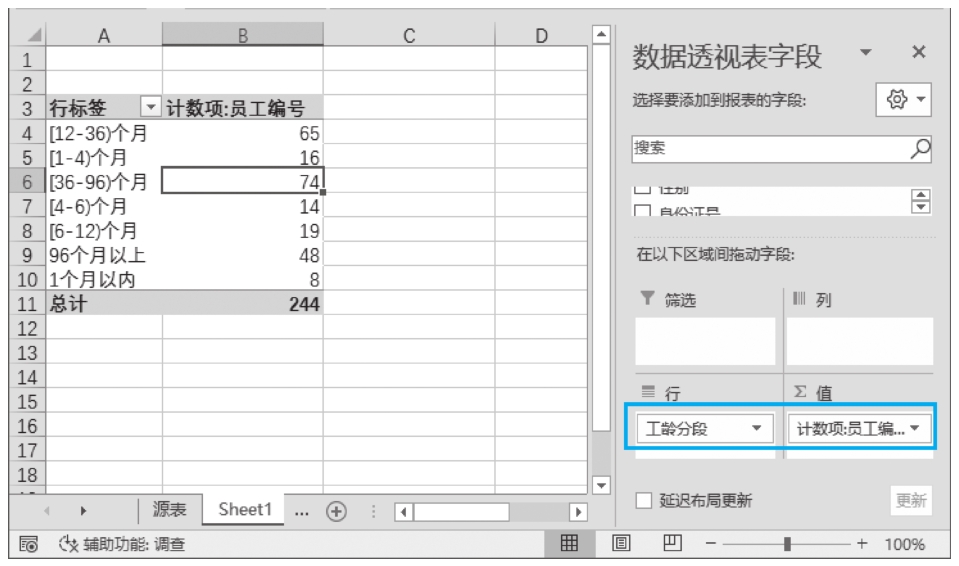The width and height of the screenshot is (959, 566).
Task: Switch to the 源表 sheet tab
Action: click(169, 509)
